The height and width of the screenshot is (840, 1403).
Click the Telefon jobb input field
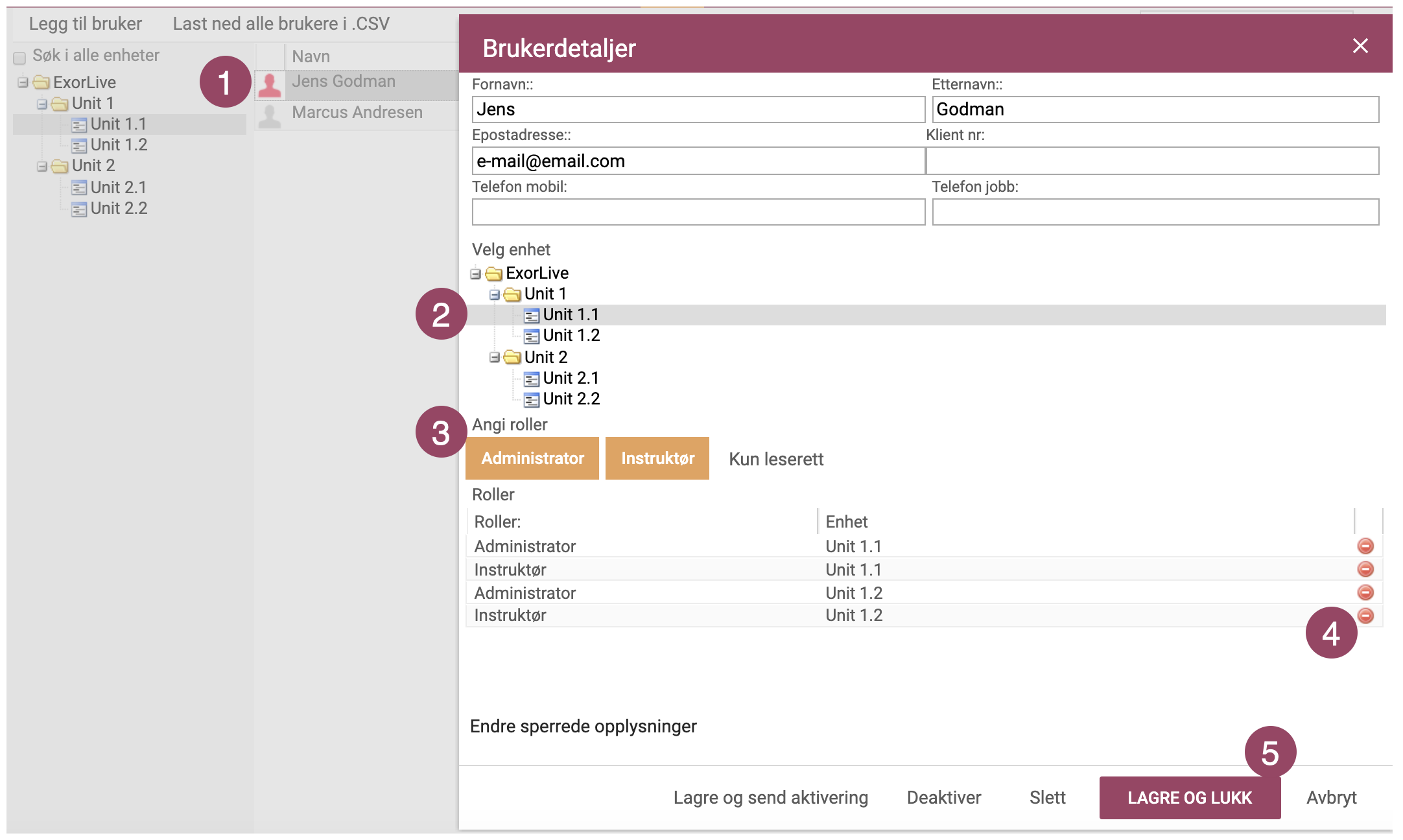(1155, 212)
